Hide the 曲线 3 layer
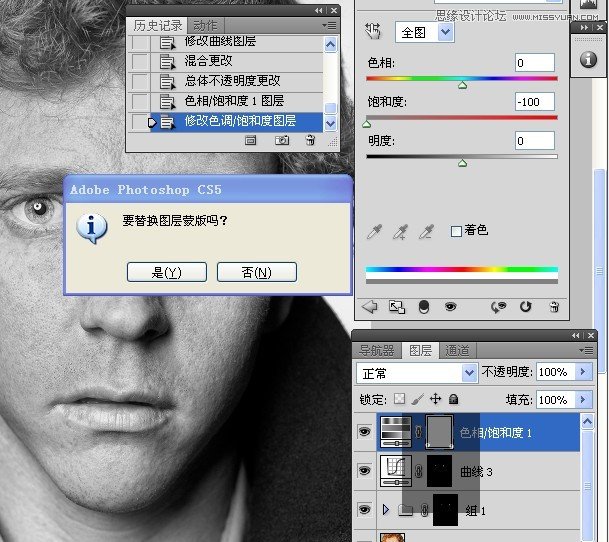609x542 pixels. click(x=364, y=471)
